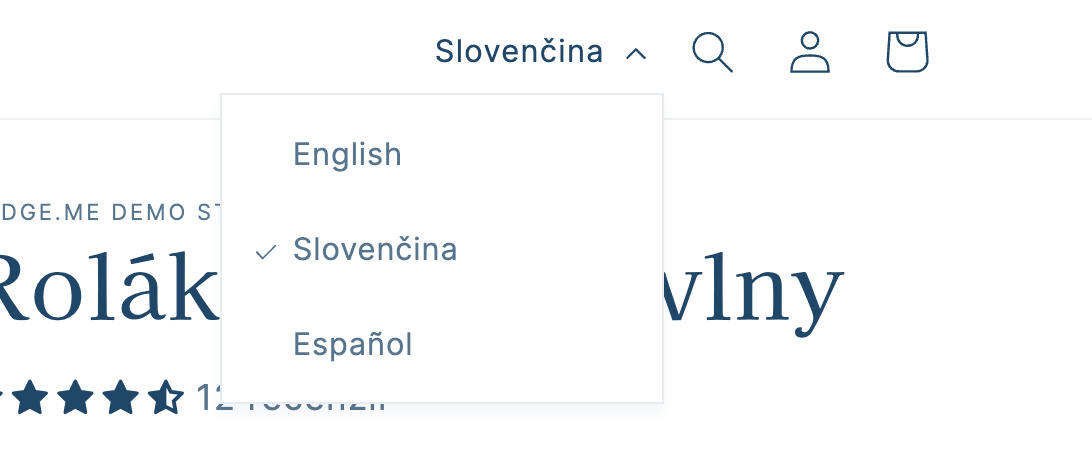
Task: Click the cut-off first rating star
Action: click(3, 398)
